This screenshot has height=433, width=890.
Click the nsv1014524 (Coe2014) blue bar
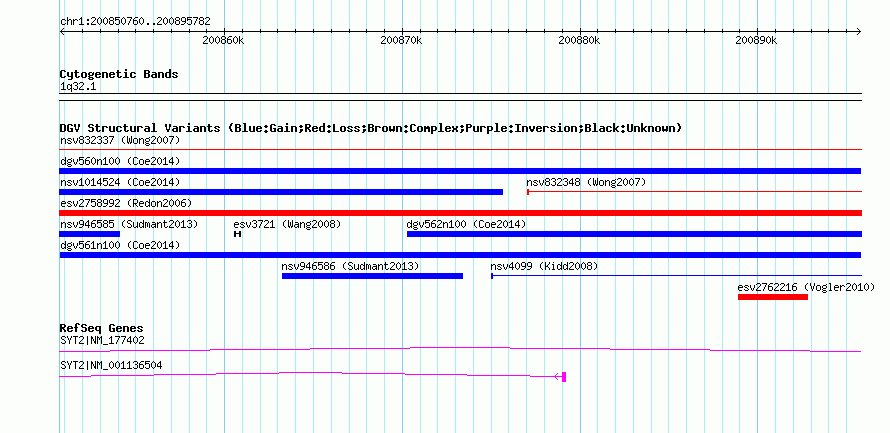[281, 192]
